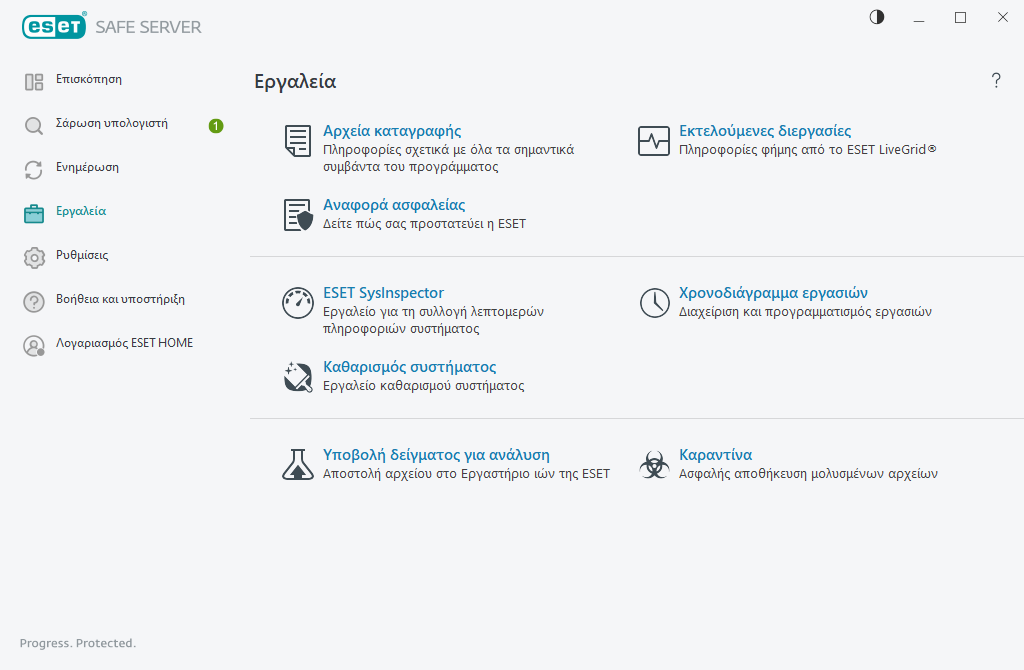The width and height of the screenshot is (1024, 670).
Task: Click the green scan notification badge
Action: pos(216,125)
